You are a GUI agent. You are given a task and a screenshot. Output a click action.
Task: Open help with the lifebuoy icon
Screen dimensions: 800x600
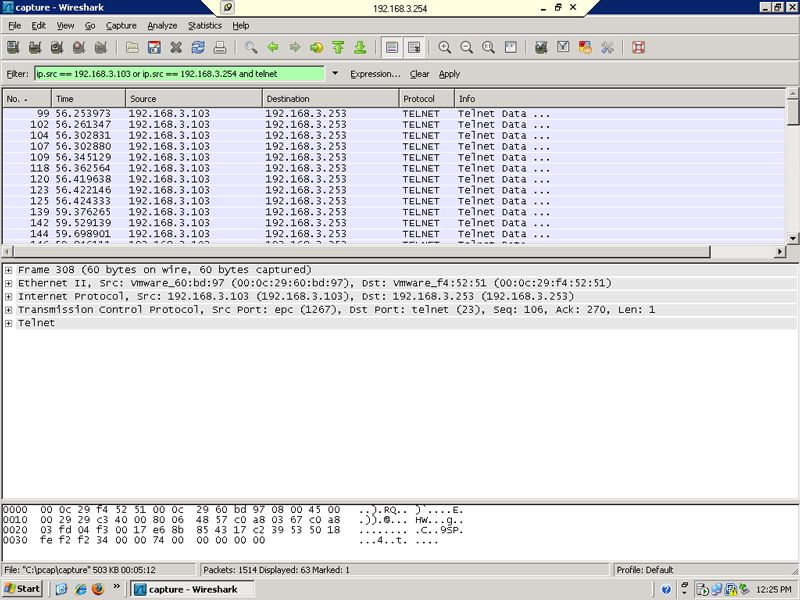click(638, 47)
